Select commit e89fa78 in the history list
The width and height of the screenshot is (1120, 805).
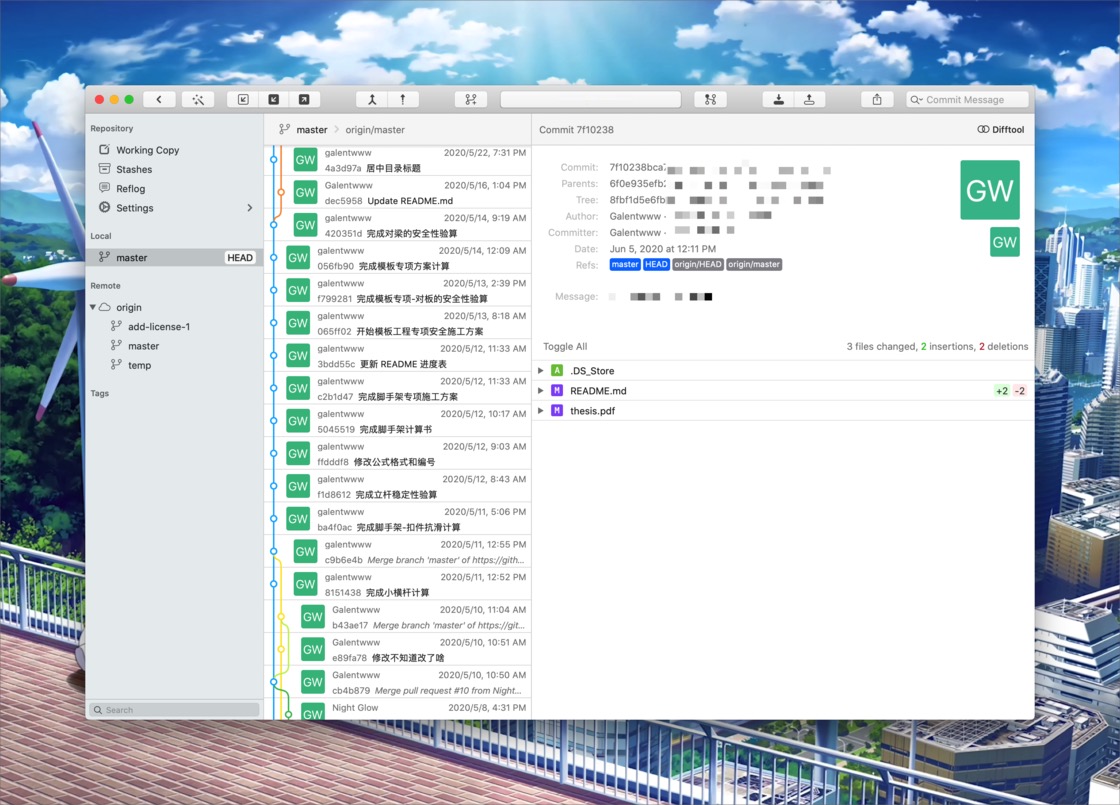pos(398,650)
